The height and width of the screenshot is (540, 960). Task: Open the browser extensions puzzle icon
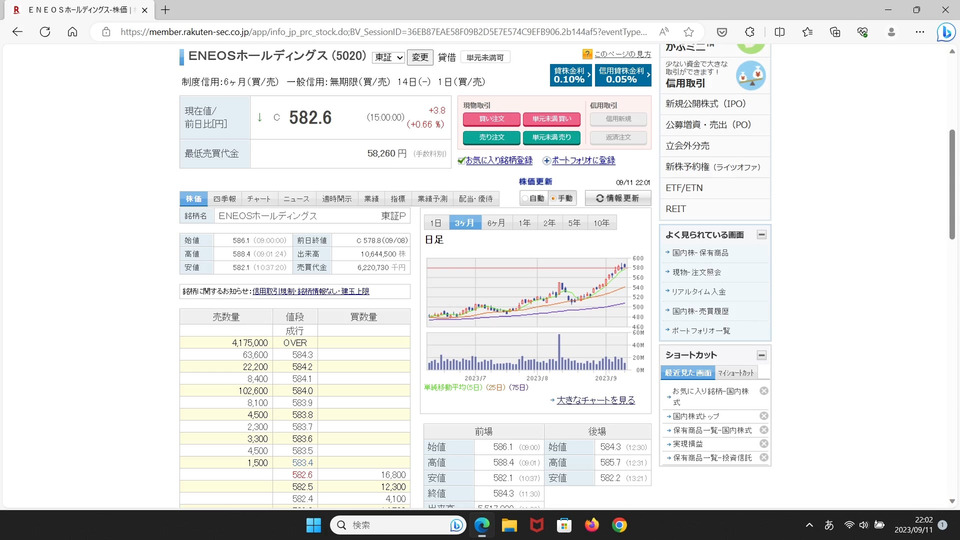tap(749, 32)
